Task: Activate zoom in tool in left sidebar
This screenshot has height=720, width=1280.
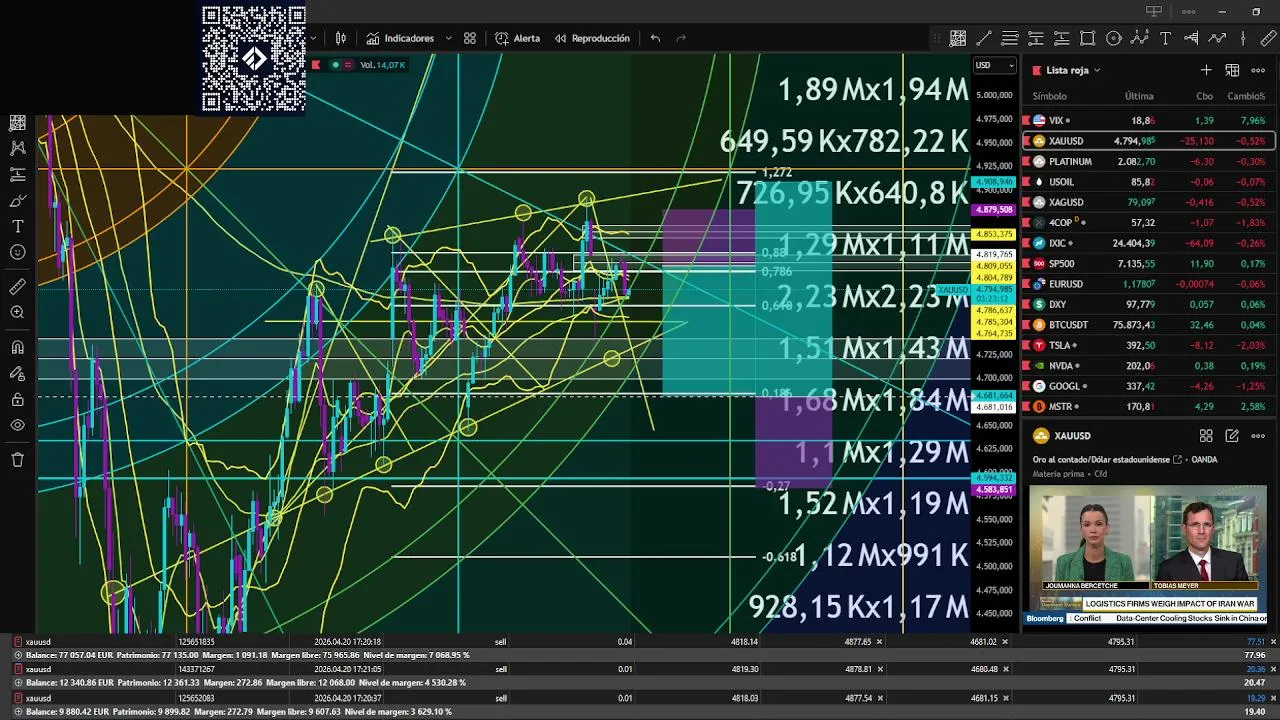Action: pyautogui.click(x=17, y=313)
